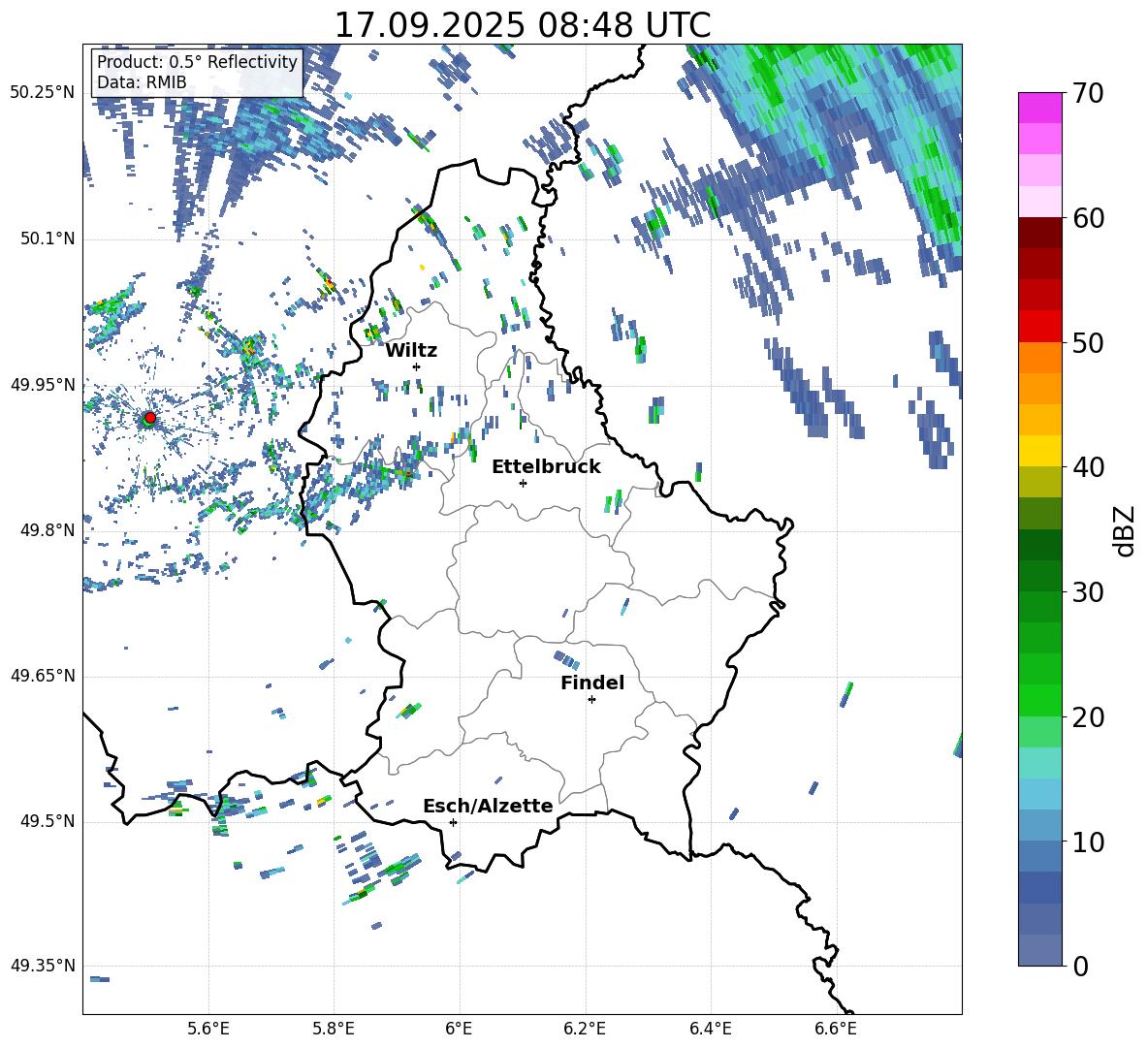
Task: Click the Ettelbruck station cross marker
Action: point(523,483)
